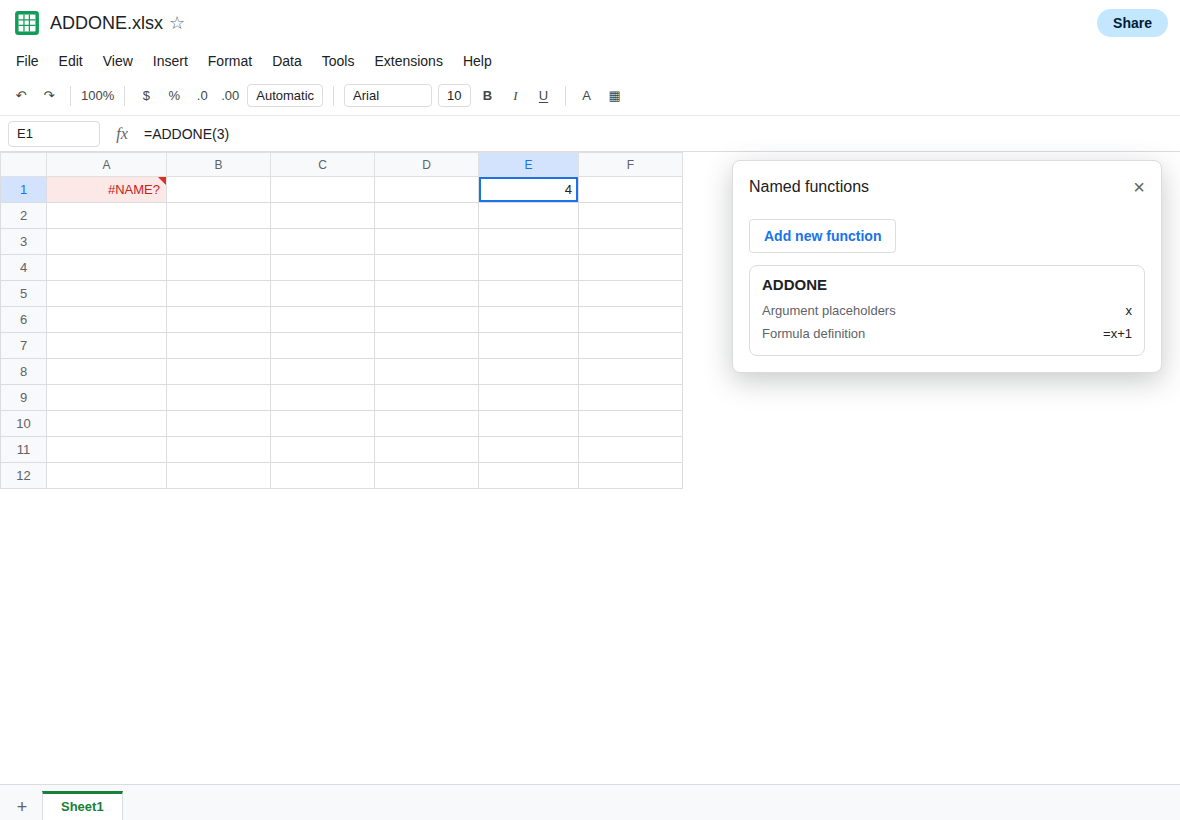Open the Sheets home icon
The width and height of the screenshot is (1180, 820).
pos(27,23)
